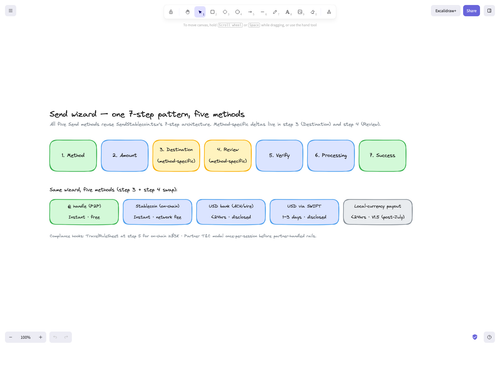Screen dimensions: 500x375
Task: Toggle the lock tool icon
Action: tap(171, 12)
